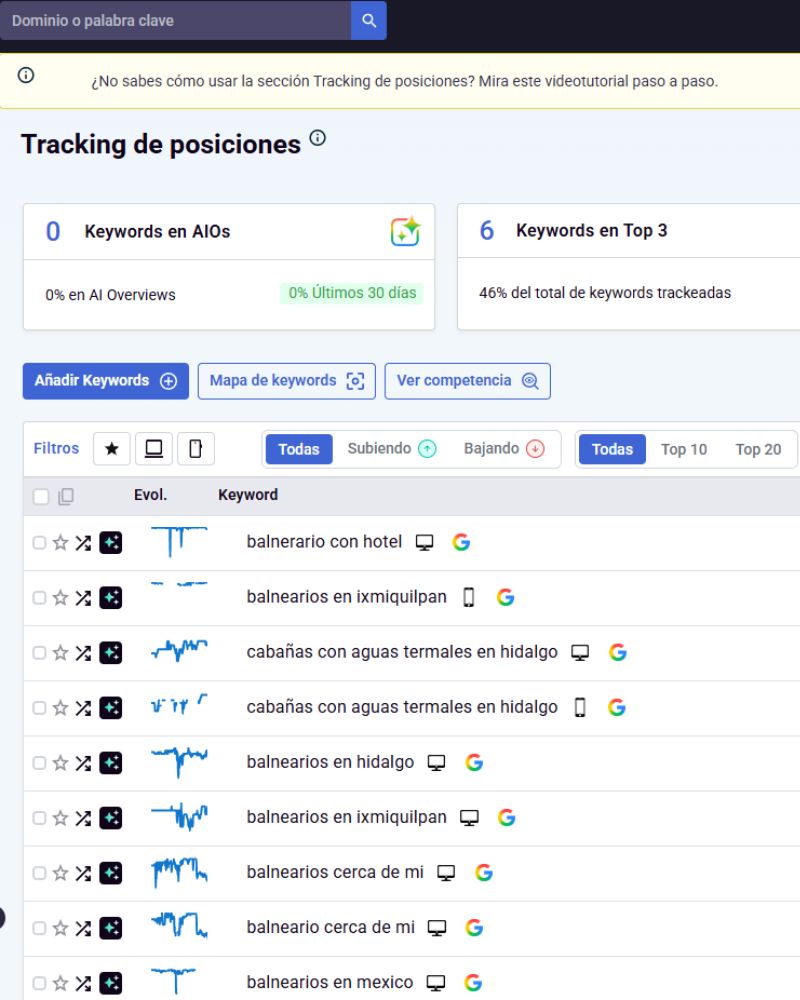The image size is (800, 1000).
Task: Click the '0% Últimos 30 días' badge
Action: pos(352,293)
